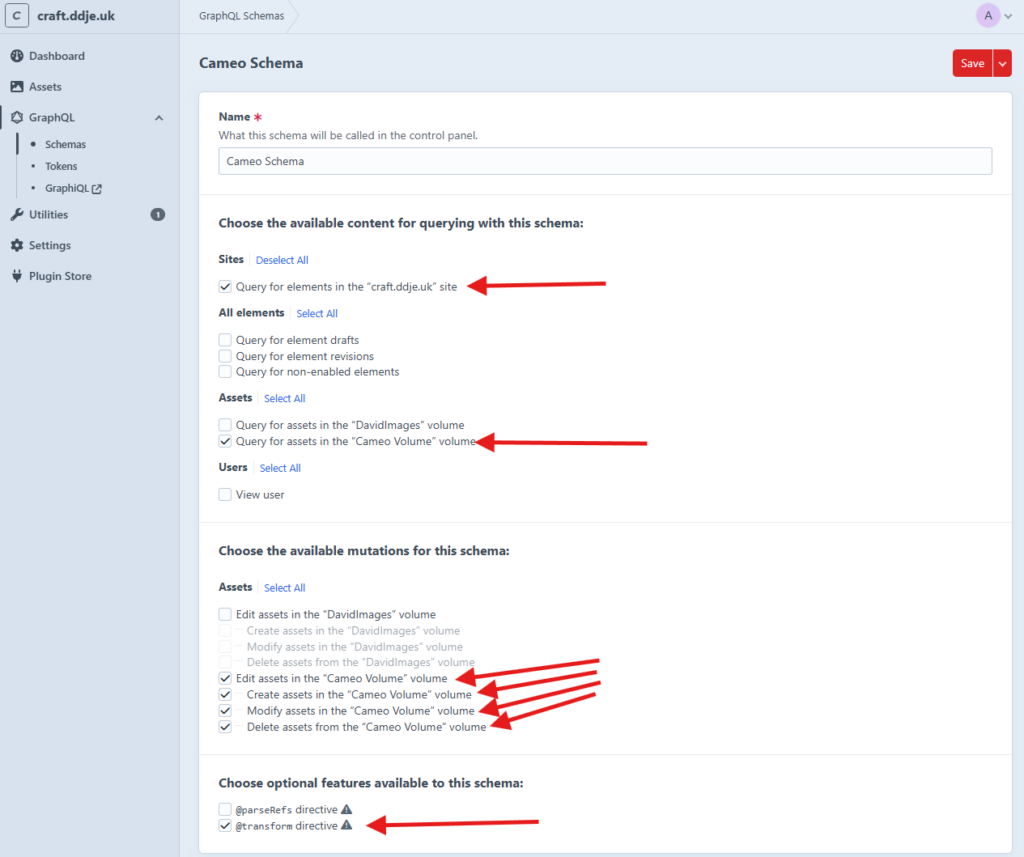
Task: Uncheck Delete assets from Cameo Volume
Action: click(x=225, y=727)
